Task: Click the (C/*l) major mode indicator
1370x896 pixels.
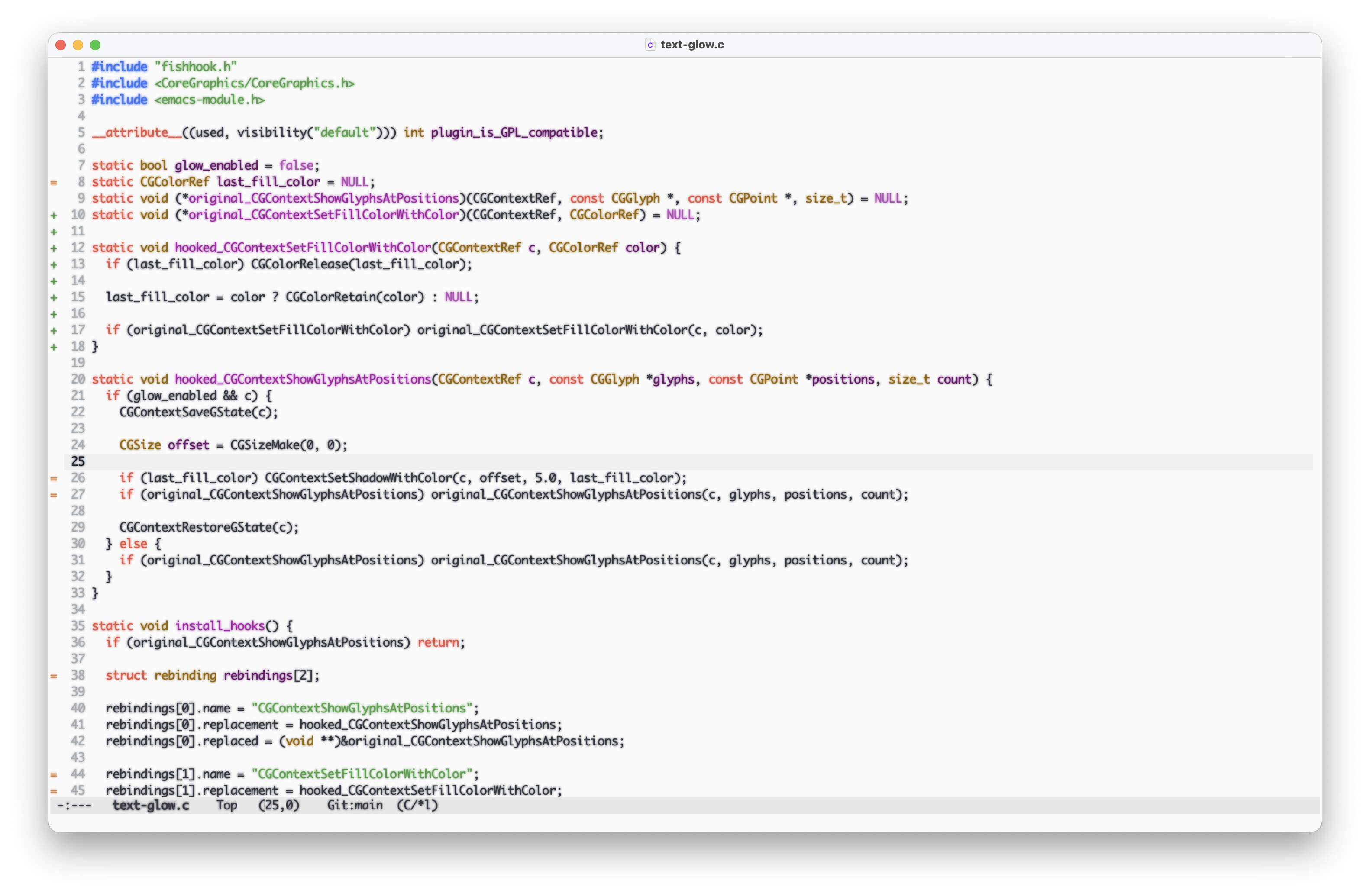Action: (417, 805)
